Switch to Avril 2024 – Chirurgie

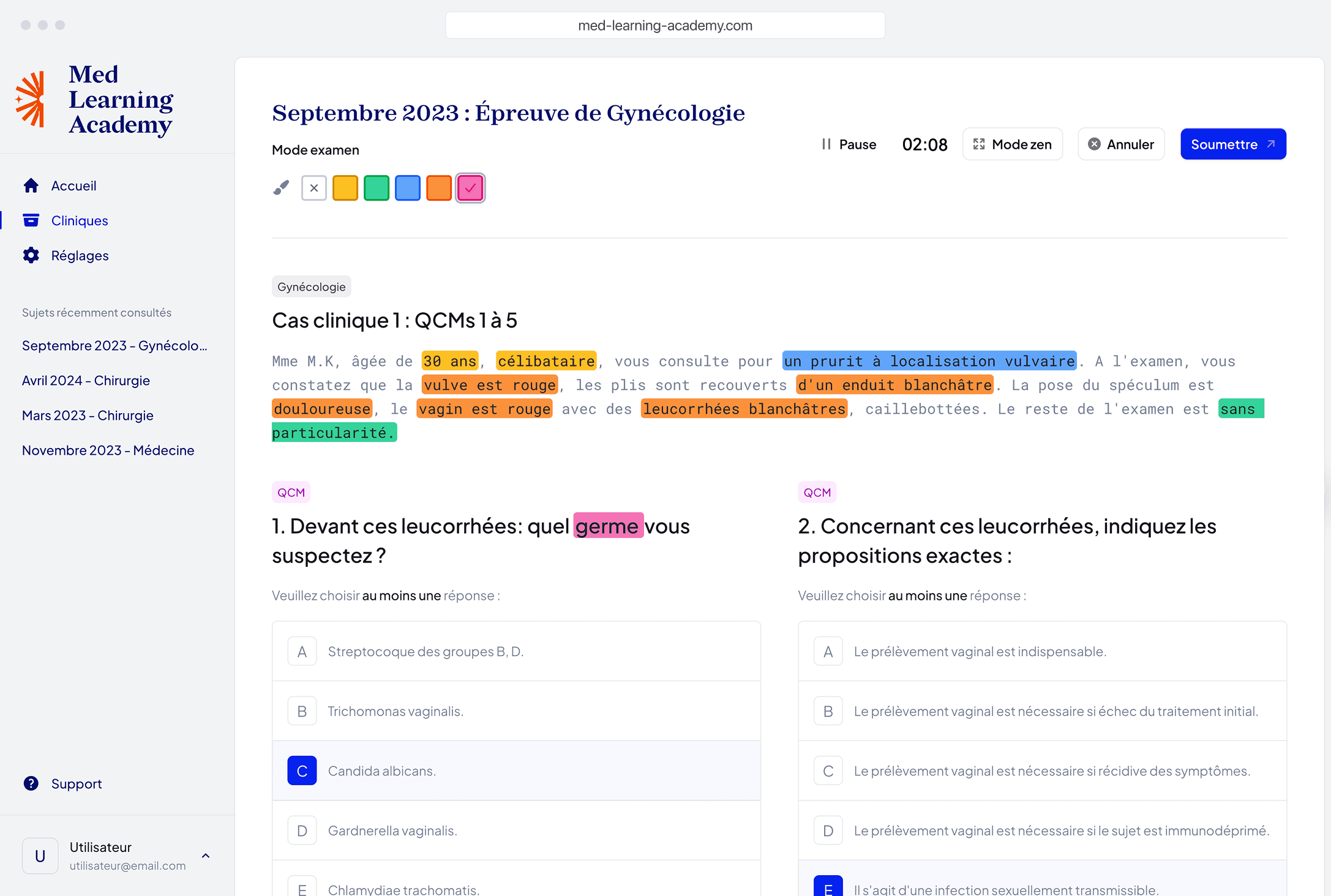point(86,380)
